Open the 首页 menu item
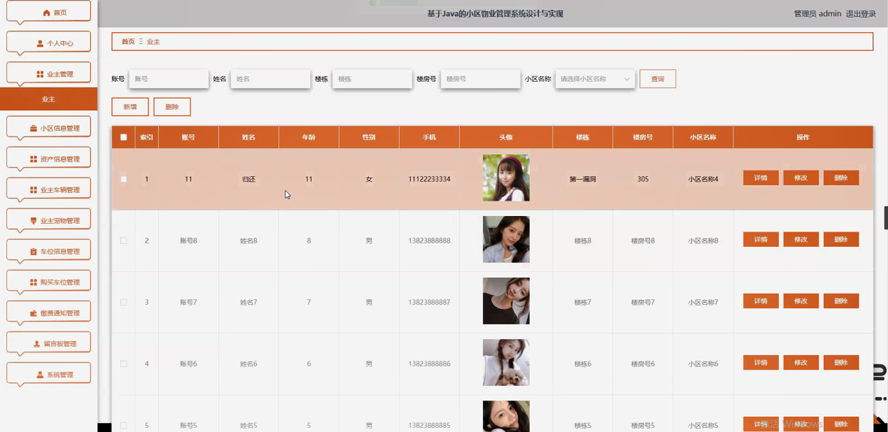 coord(49,12)
